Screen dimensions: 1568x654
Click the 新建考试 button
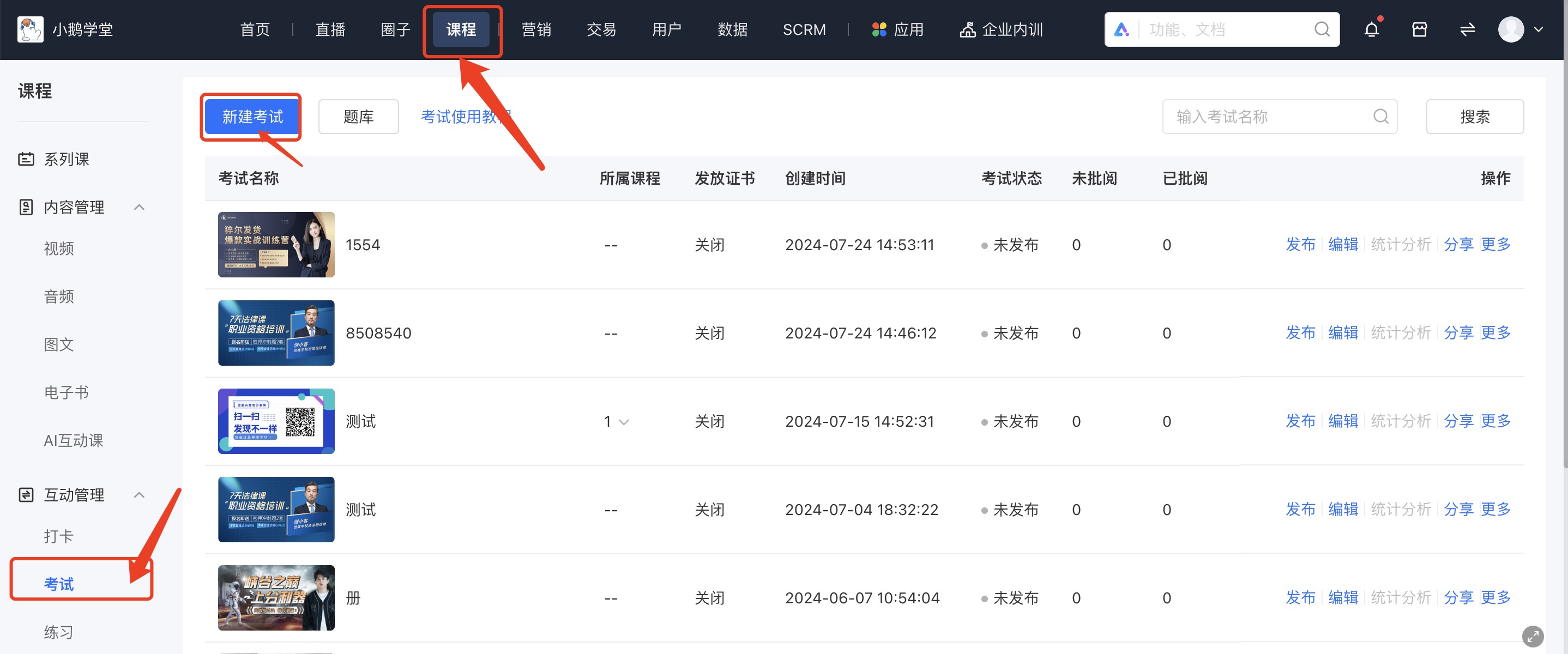[251, 116]
